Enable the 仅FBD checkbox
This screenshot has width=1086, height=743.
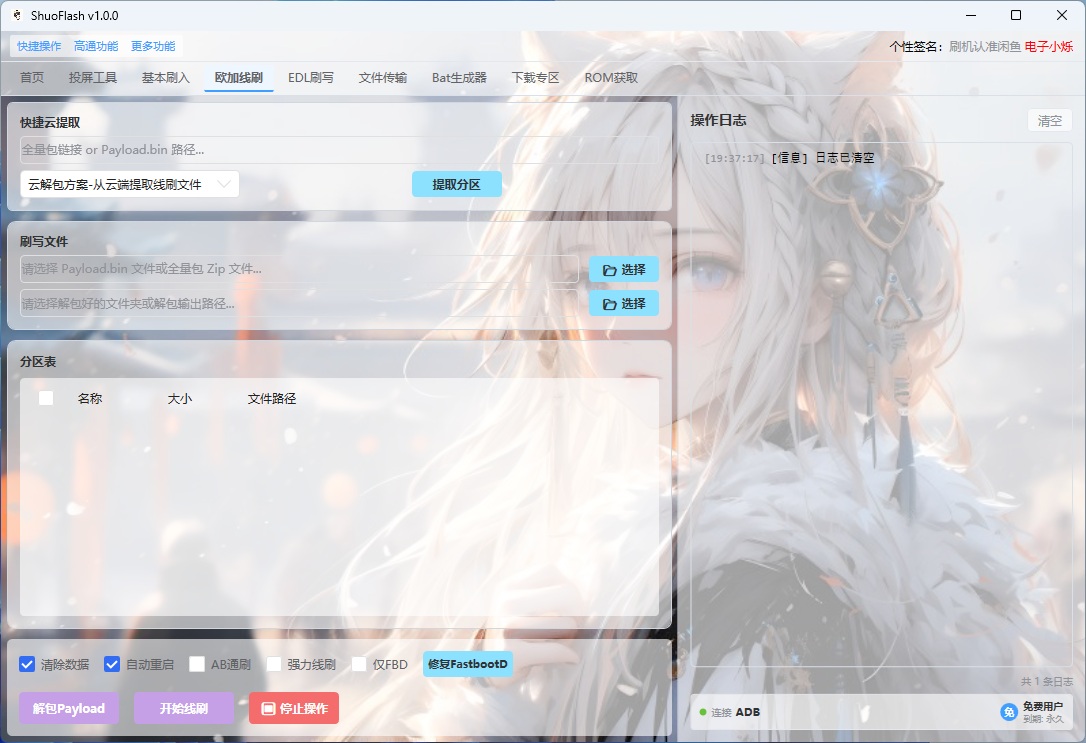pyautogui.click(x=359, y=664)
